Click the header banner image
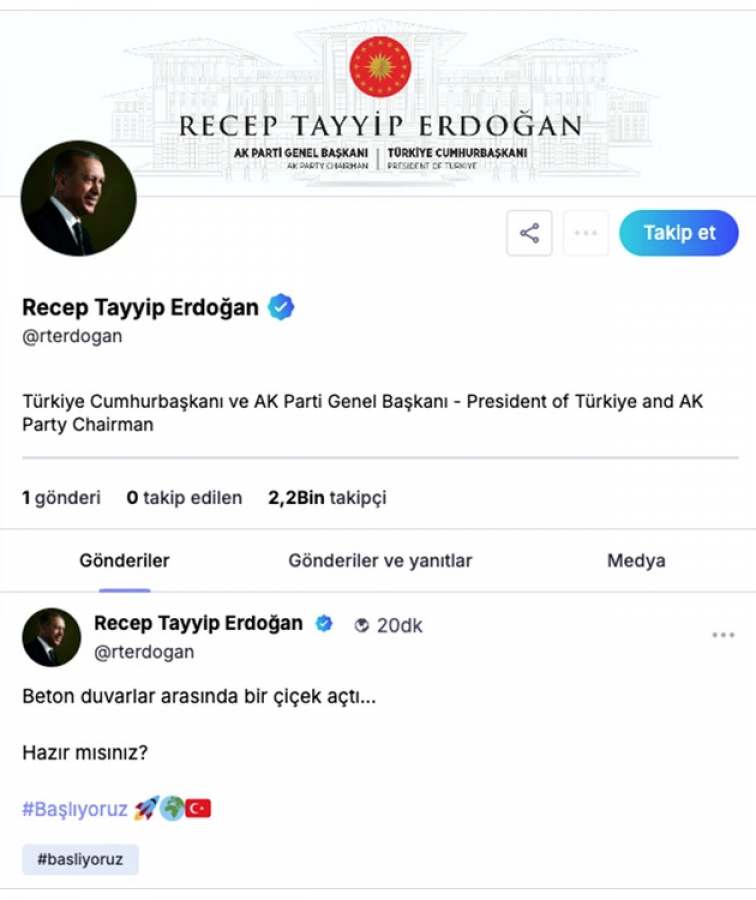This screenshot has width=756, height=900. click(x=378, y=103)
